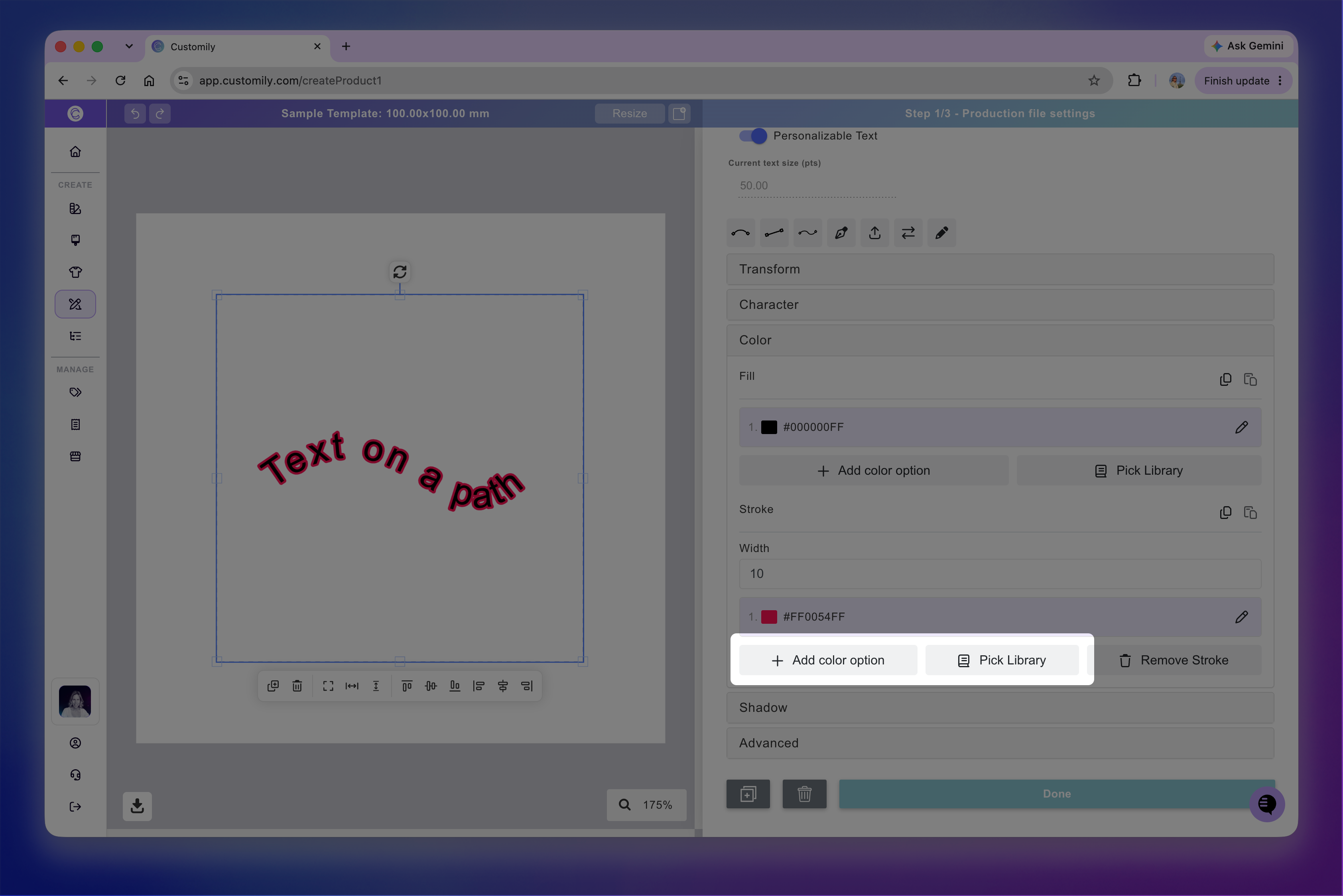Click the swap direction arrows icon
The image size is (1343, 896).
click(908, 233)
